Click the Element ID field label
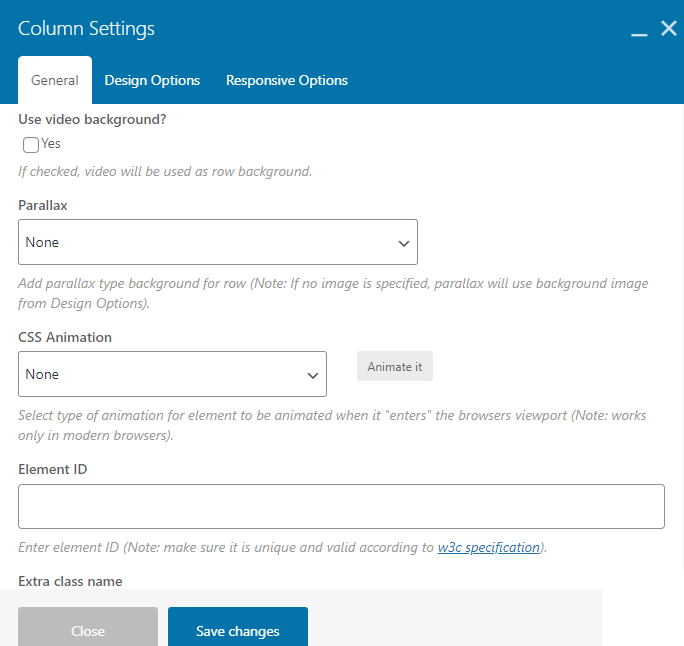The width and height of the screenshot is (684, 646). click(x=53, y=469)
